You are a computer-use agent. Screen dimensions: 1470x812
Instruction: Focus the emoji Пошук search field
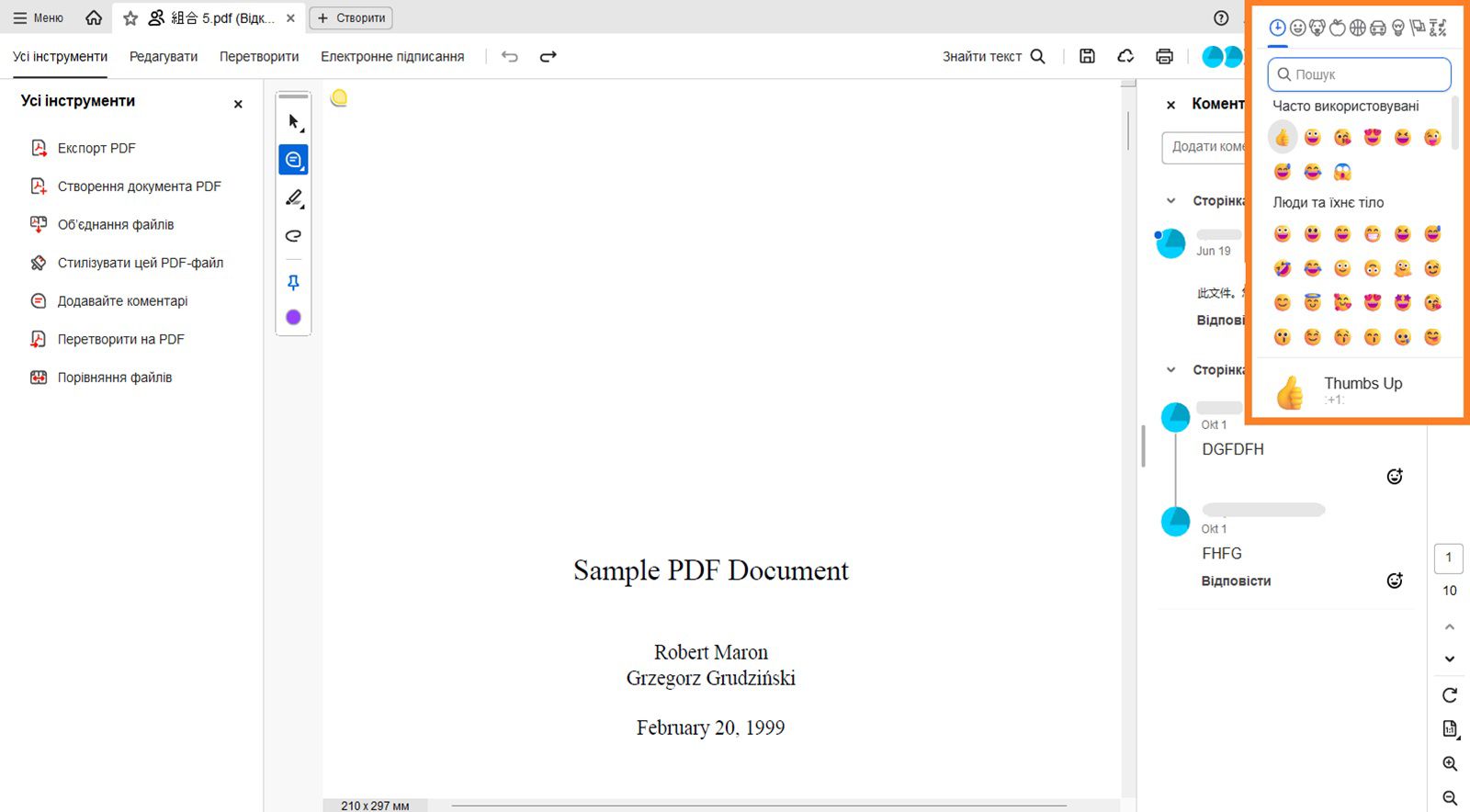point(1359,74)
